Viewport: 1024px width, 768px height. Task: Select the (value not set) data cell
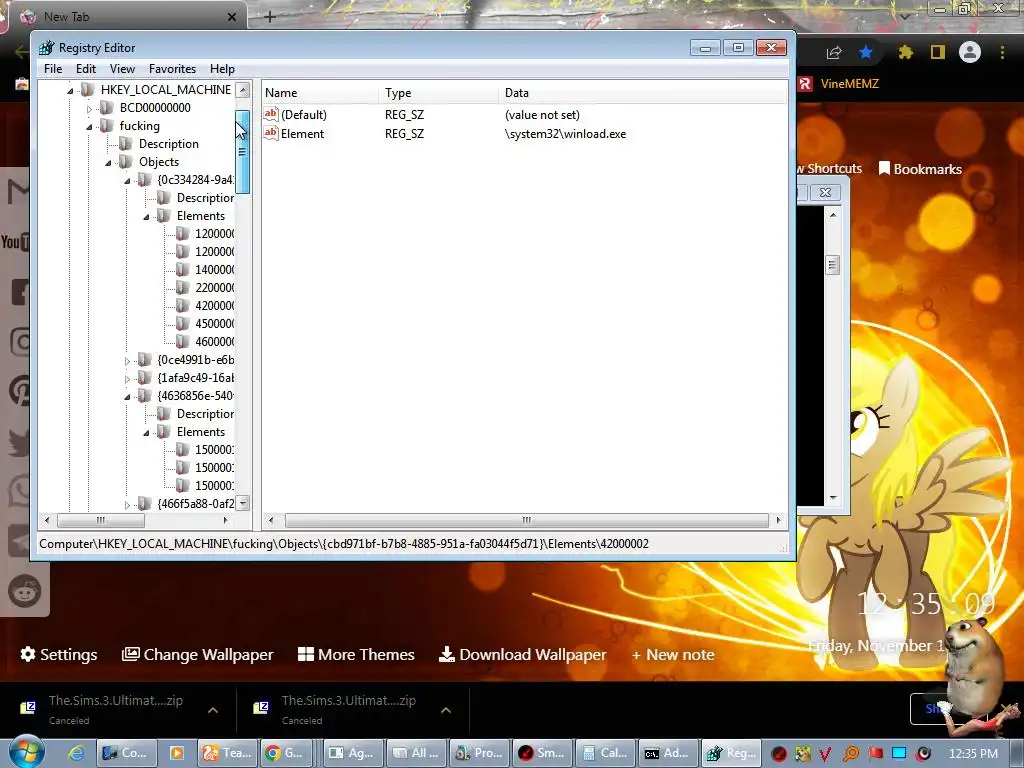542,115
